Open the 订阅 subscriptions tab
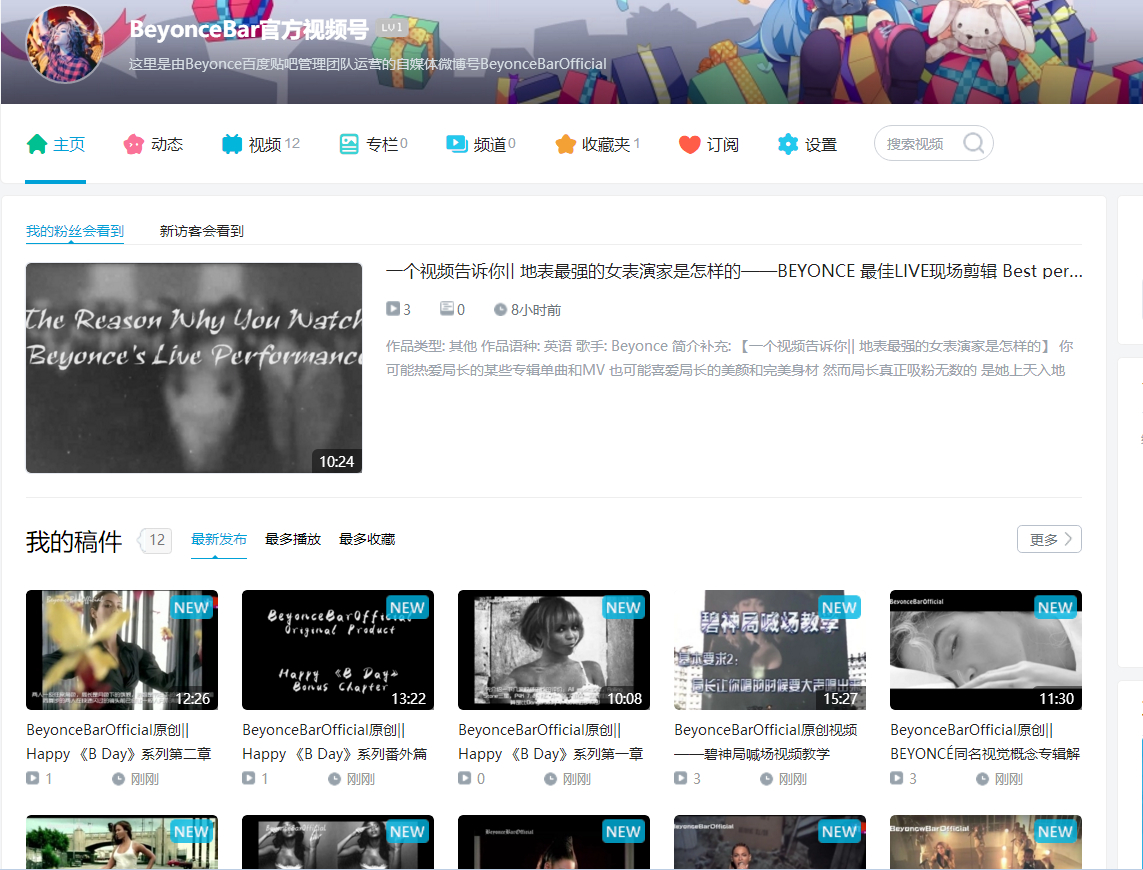Viewport: 1143px width, 870px height. click(x=709, y=144)
